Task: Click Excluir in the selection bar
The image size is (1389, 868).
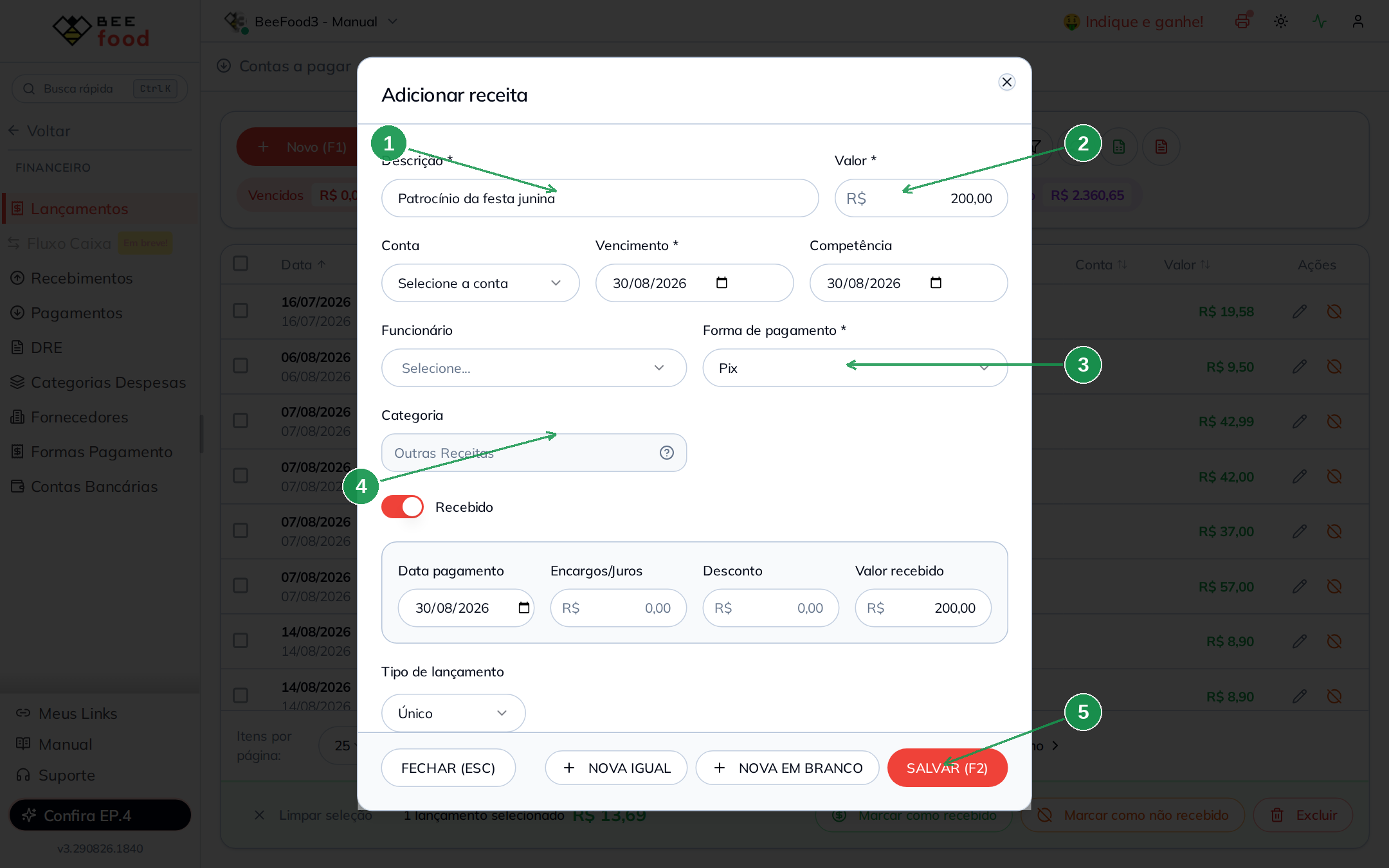Action: click(x=1303, y=815)
